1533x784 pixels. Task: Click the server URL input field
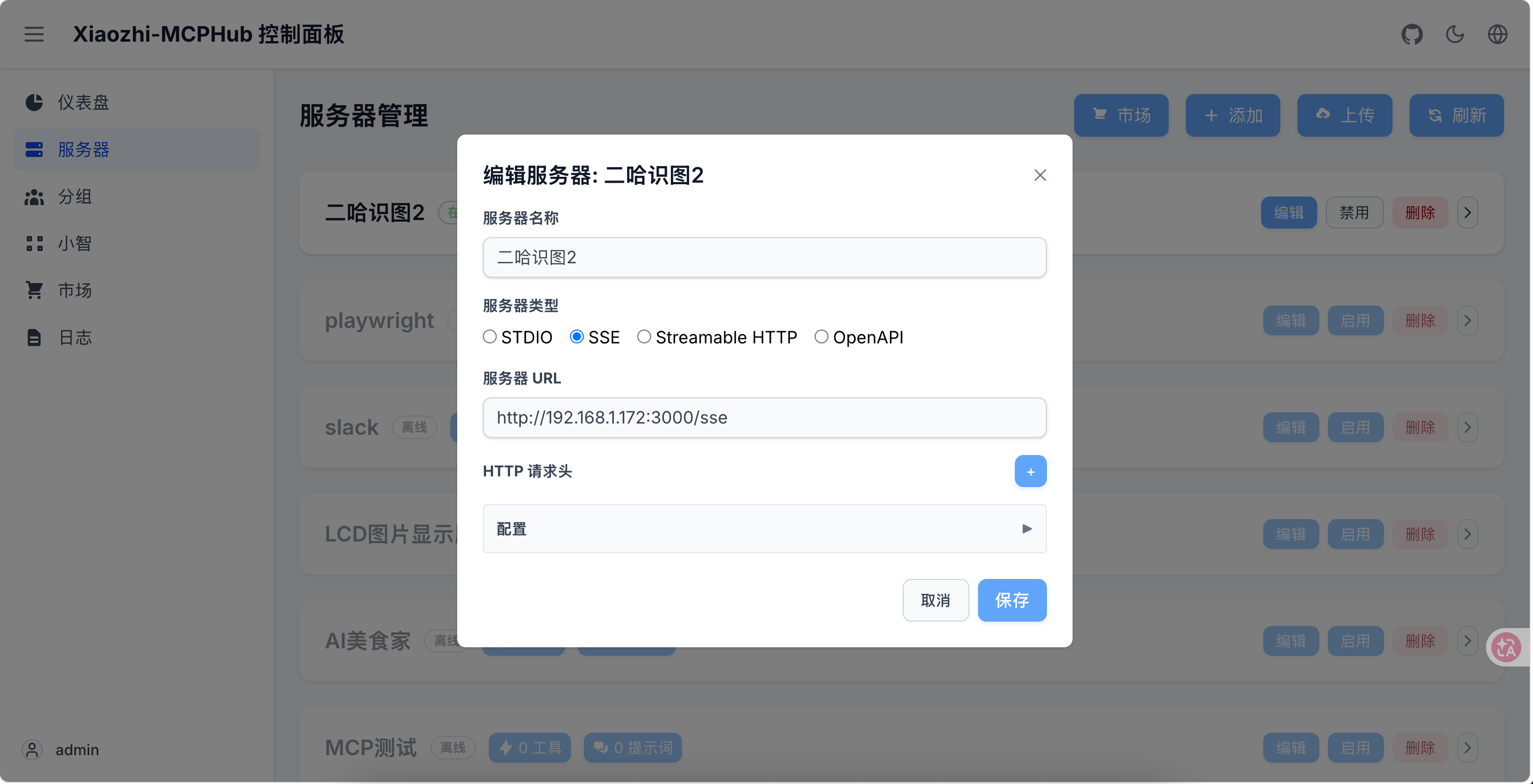pos(764,418)
